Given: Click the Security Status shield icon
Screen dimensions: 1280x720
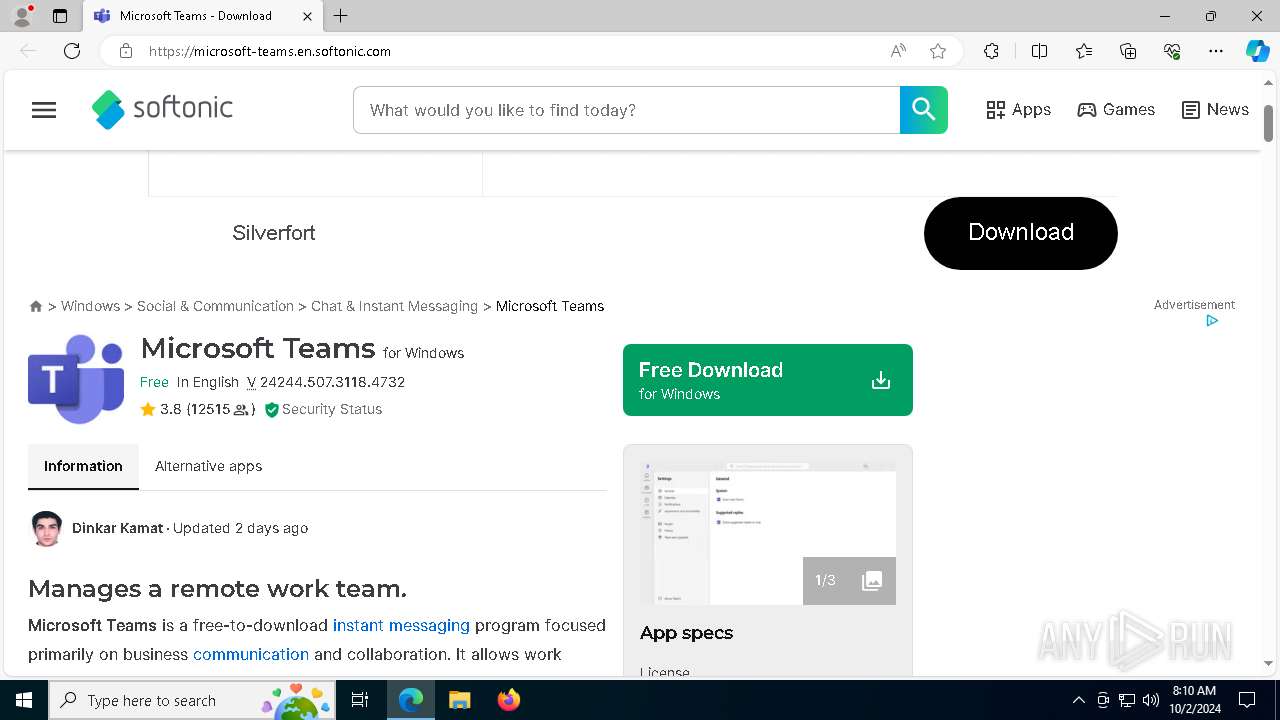Looking at the screenshot, I should tap(271, 409).
